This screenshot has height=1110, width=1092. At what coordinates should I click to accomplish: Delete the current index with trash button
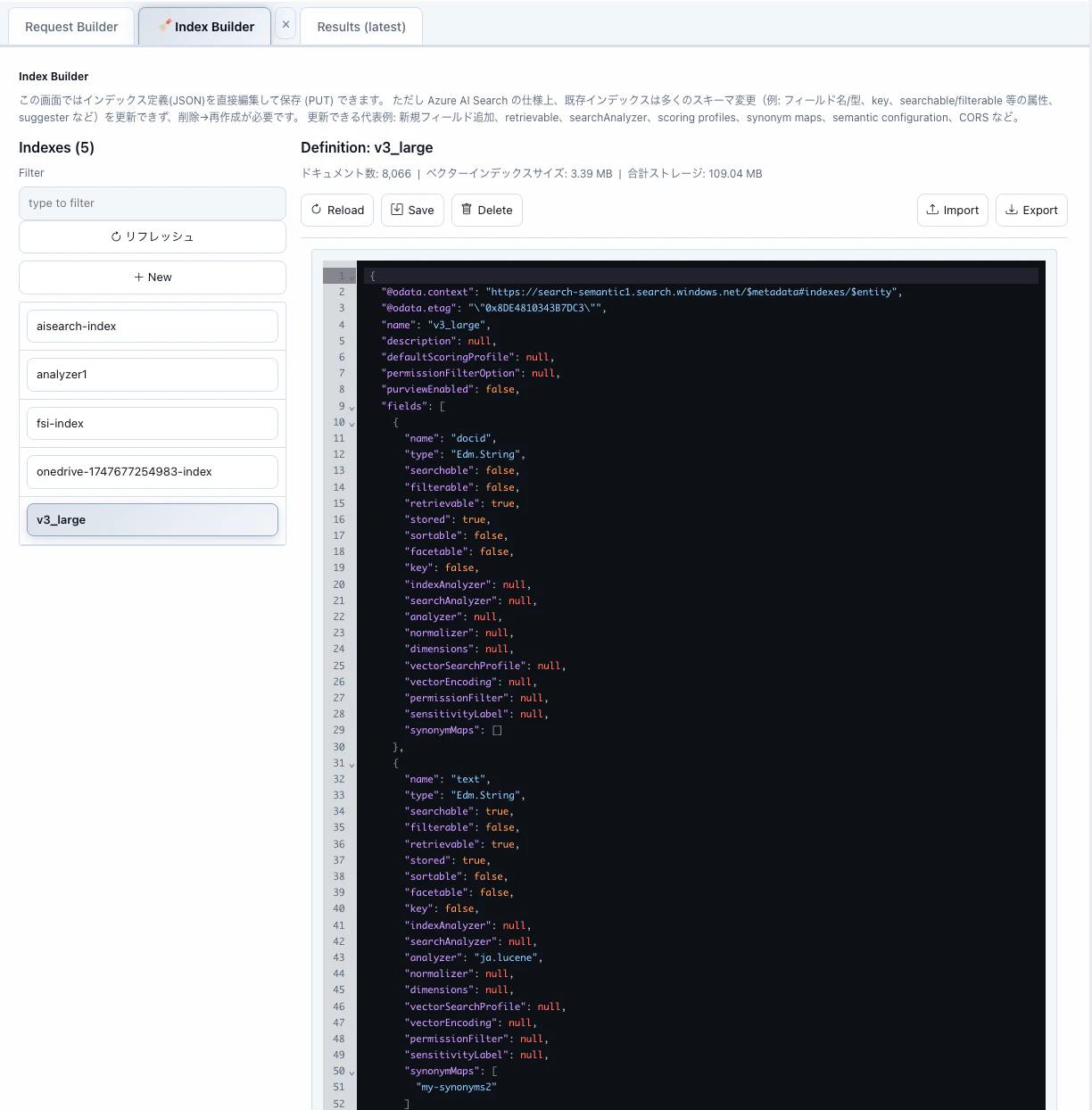[x=486, y=210]
